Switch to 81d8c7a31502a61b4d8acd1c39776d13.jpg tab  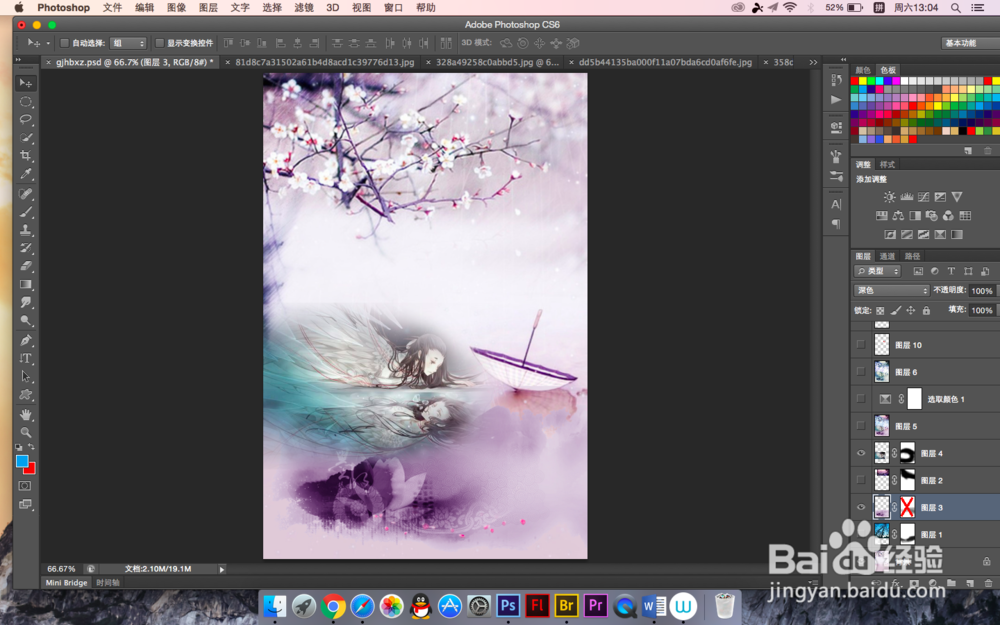325,62
